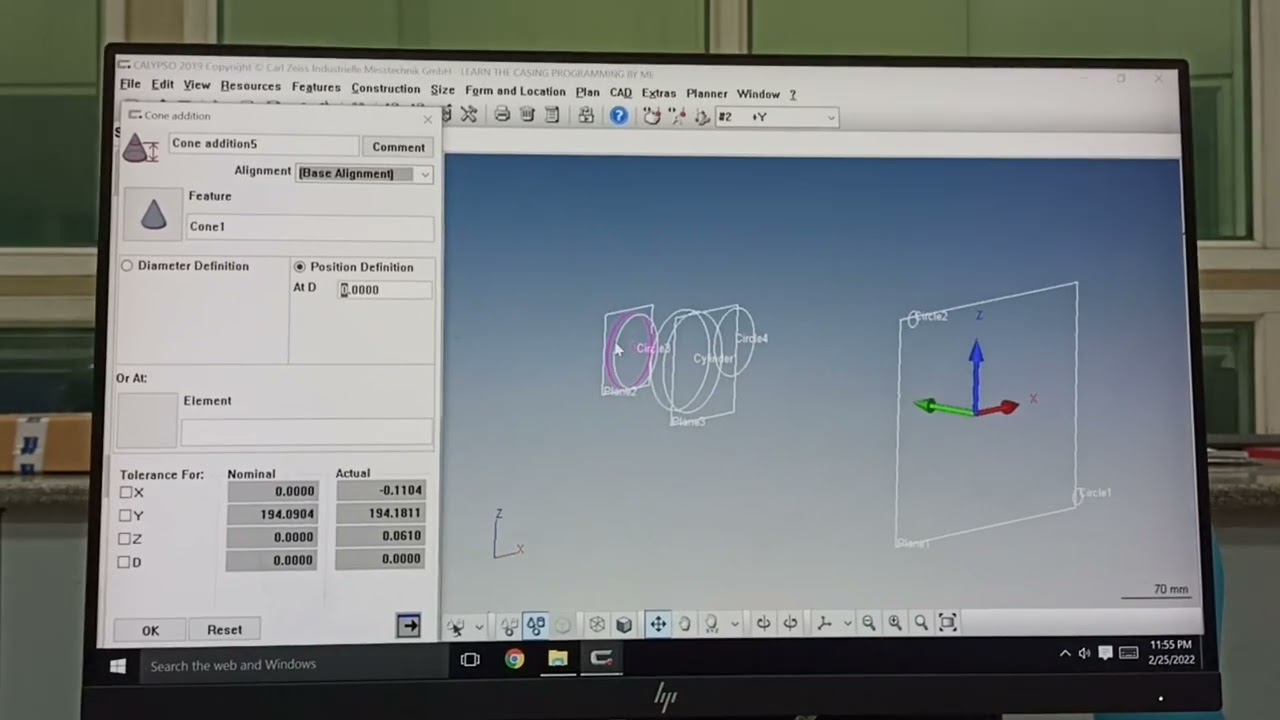Click the OK button
Screen dimensions: 1280x720
coord(150,630)
